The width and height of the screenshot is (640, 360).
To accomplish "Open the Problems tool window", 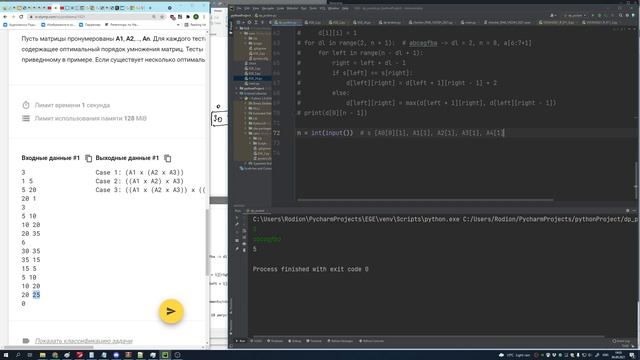I will point(276,341).
